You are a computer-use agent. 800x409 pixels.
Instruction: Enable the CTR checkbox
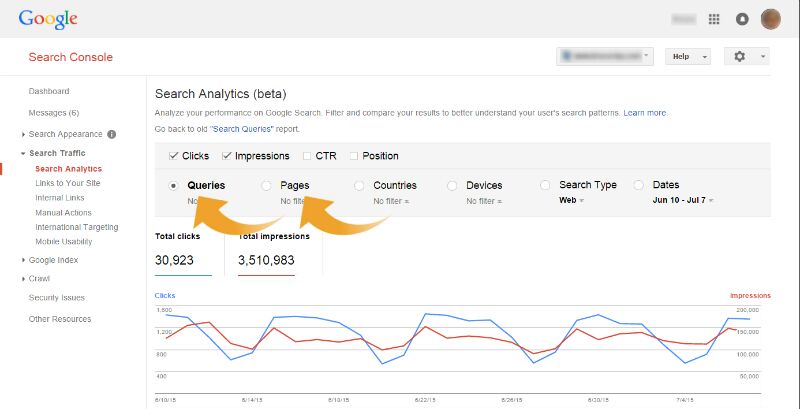coord(306,156)
